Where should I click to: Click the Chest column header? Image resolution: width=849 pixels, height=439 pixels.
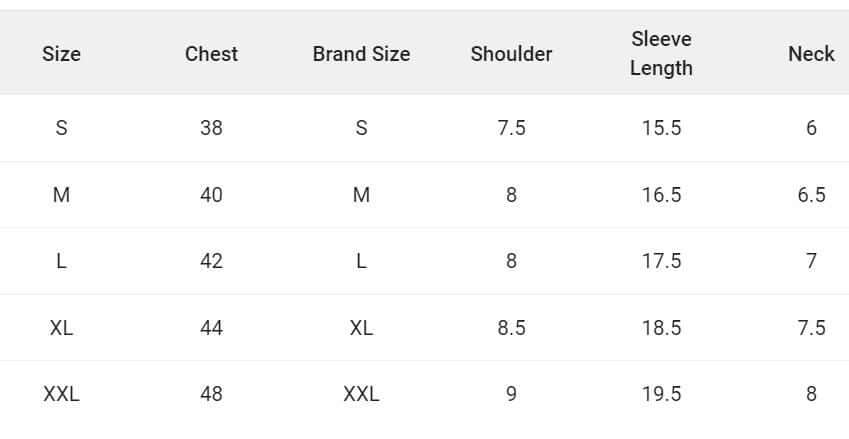(x=211, y=54)
